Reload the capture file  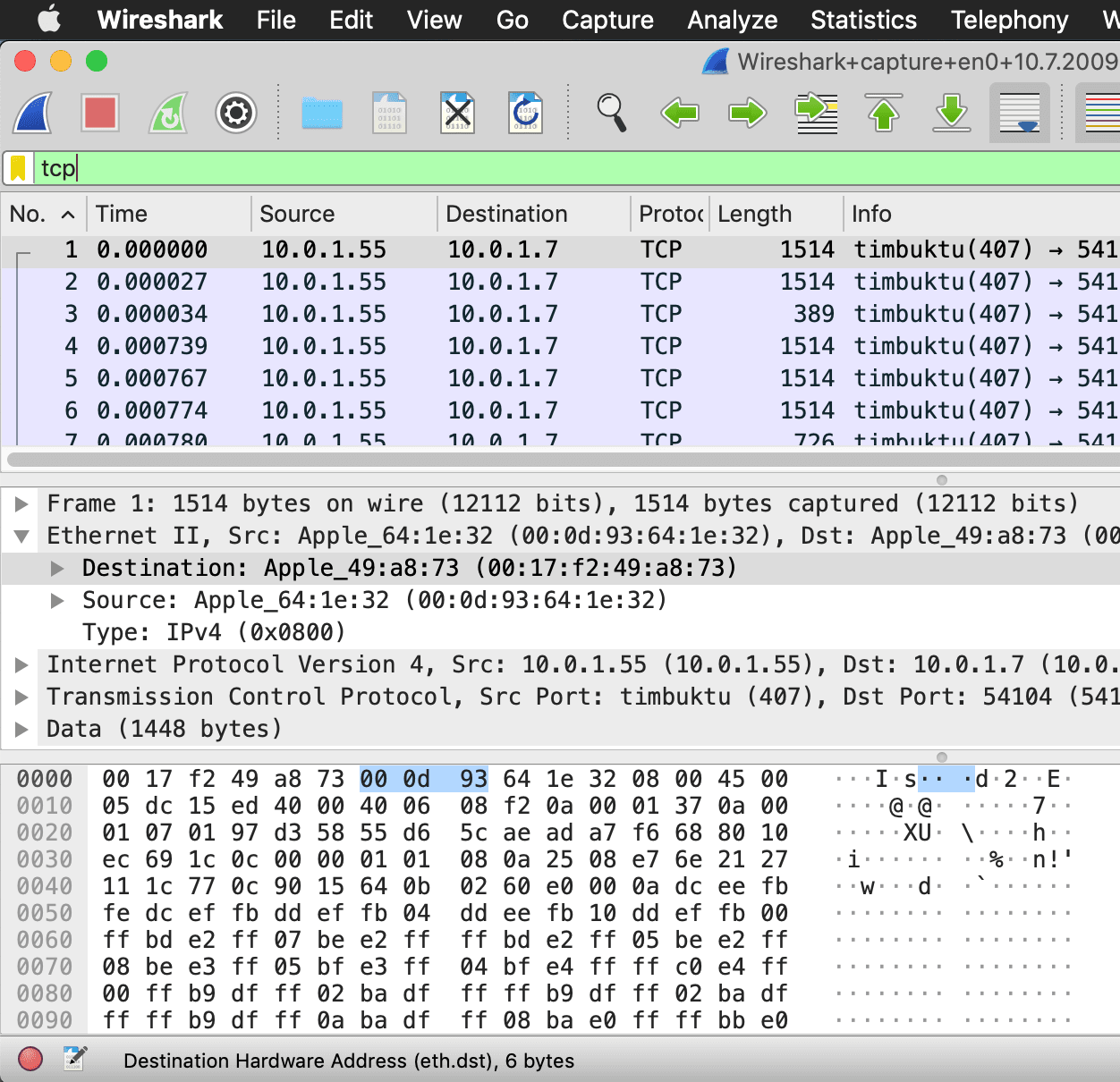click(525, 113)
